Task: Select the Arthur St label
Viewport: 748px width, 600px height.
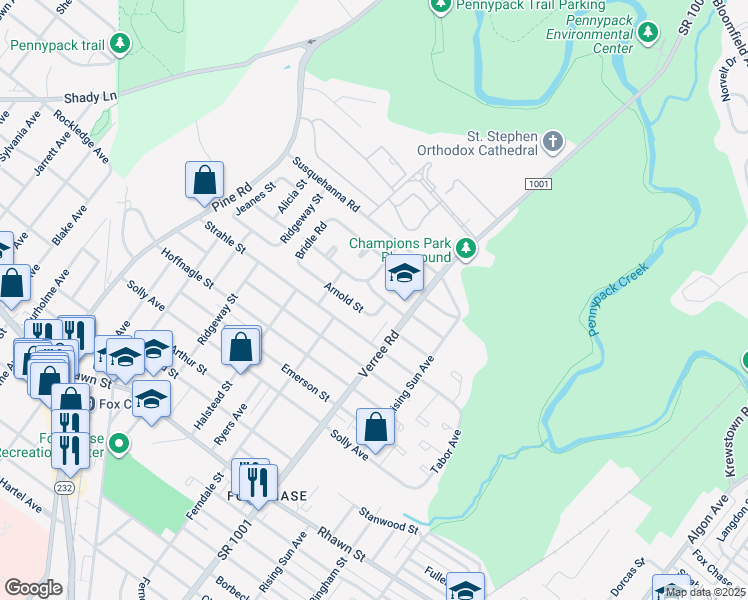Action: 188,361
